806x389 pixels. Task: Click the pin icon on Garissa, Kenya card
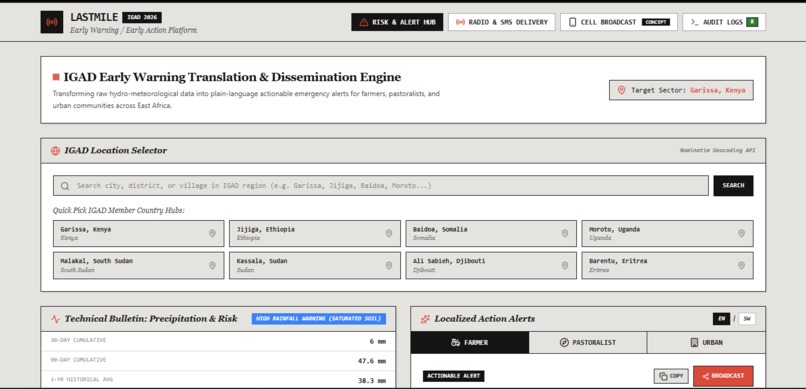(212, 233)
